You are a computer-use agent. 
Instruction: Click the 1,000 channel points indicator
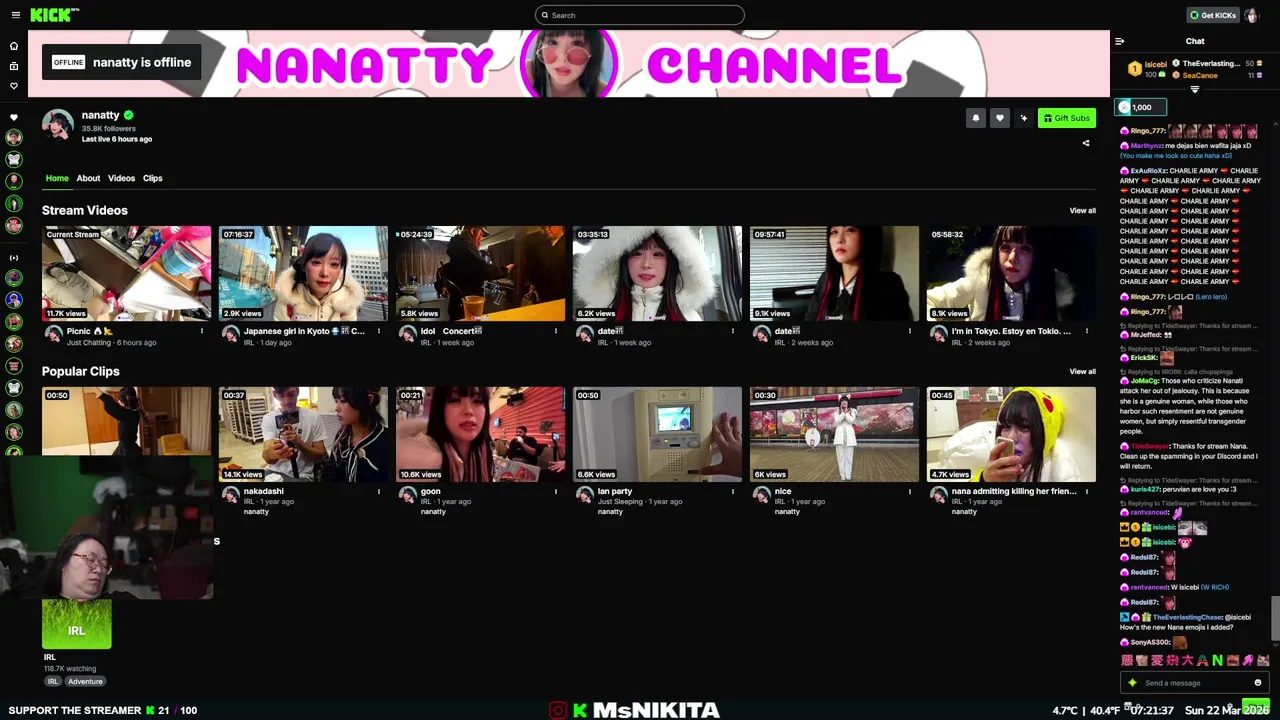(x=1141, y=107)
